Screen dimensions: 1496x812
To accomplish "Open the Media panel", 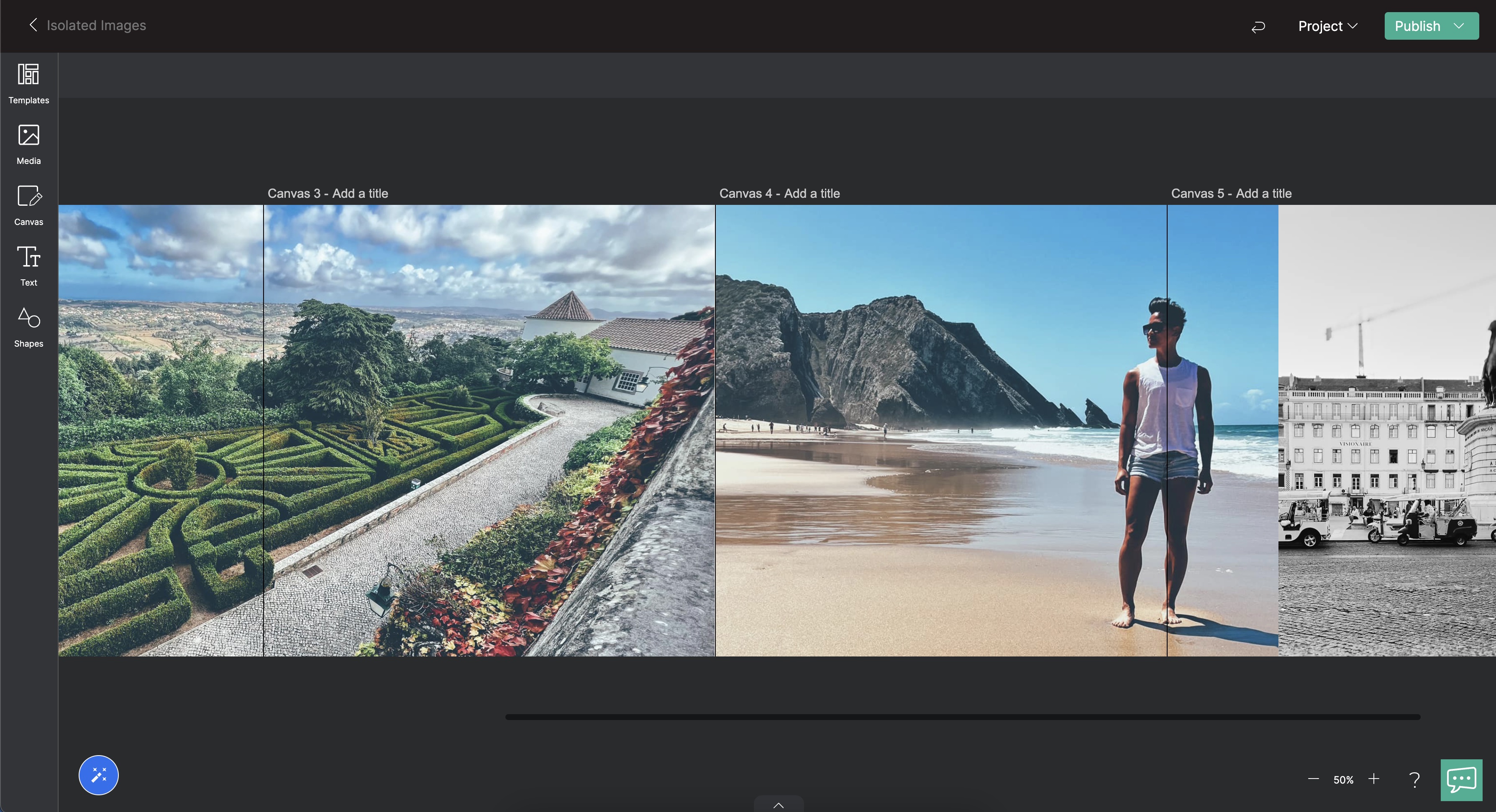I will pyautogui.click(x=28, y=145).
